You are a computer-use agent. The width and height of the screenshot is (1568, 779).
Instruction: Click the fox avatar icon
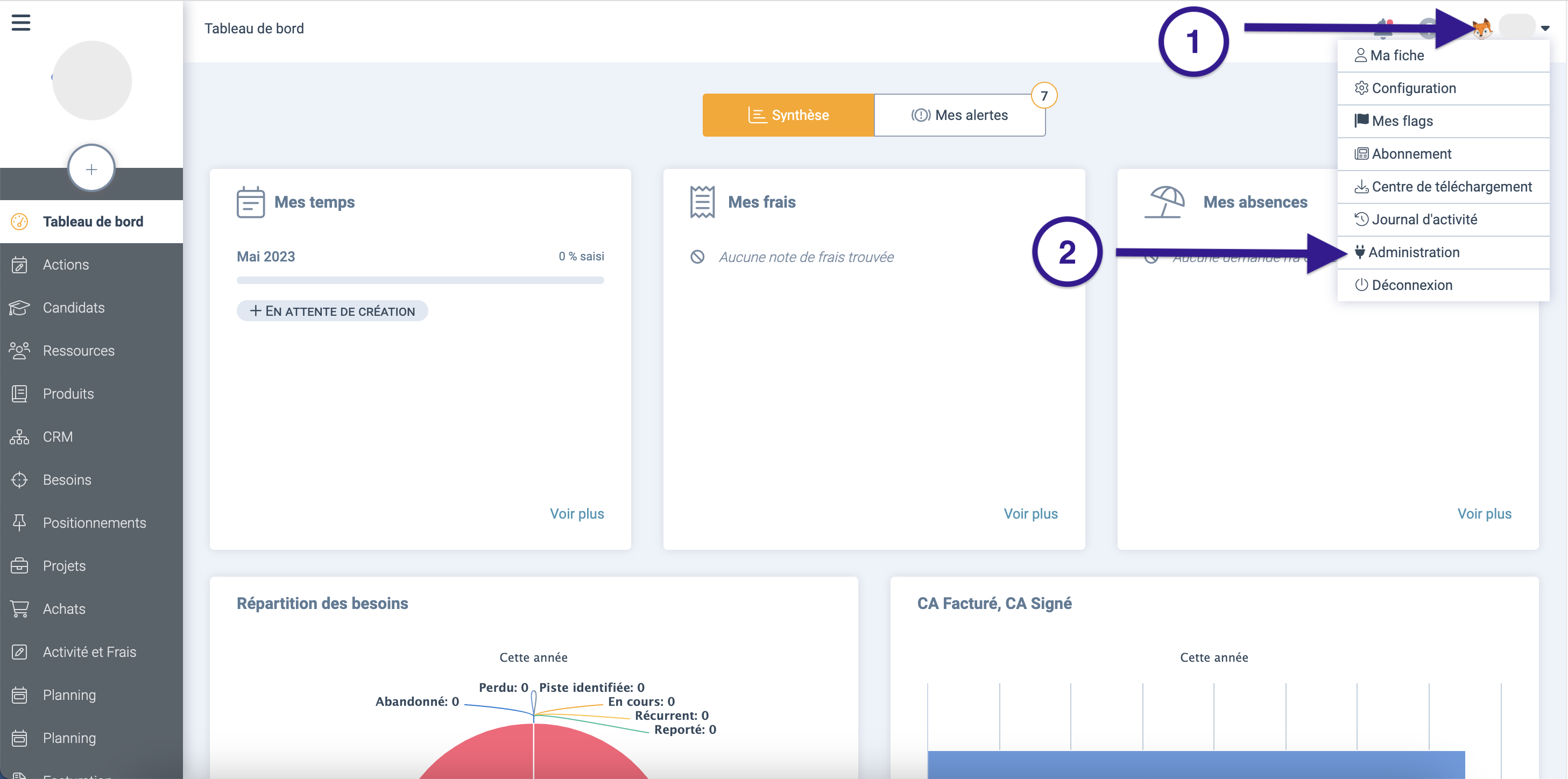1483,28
